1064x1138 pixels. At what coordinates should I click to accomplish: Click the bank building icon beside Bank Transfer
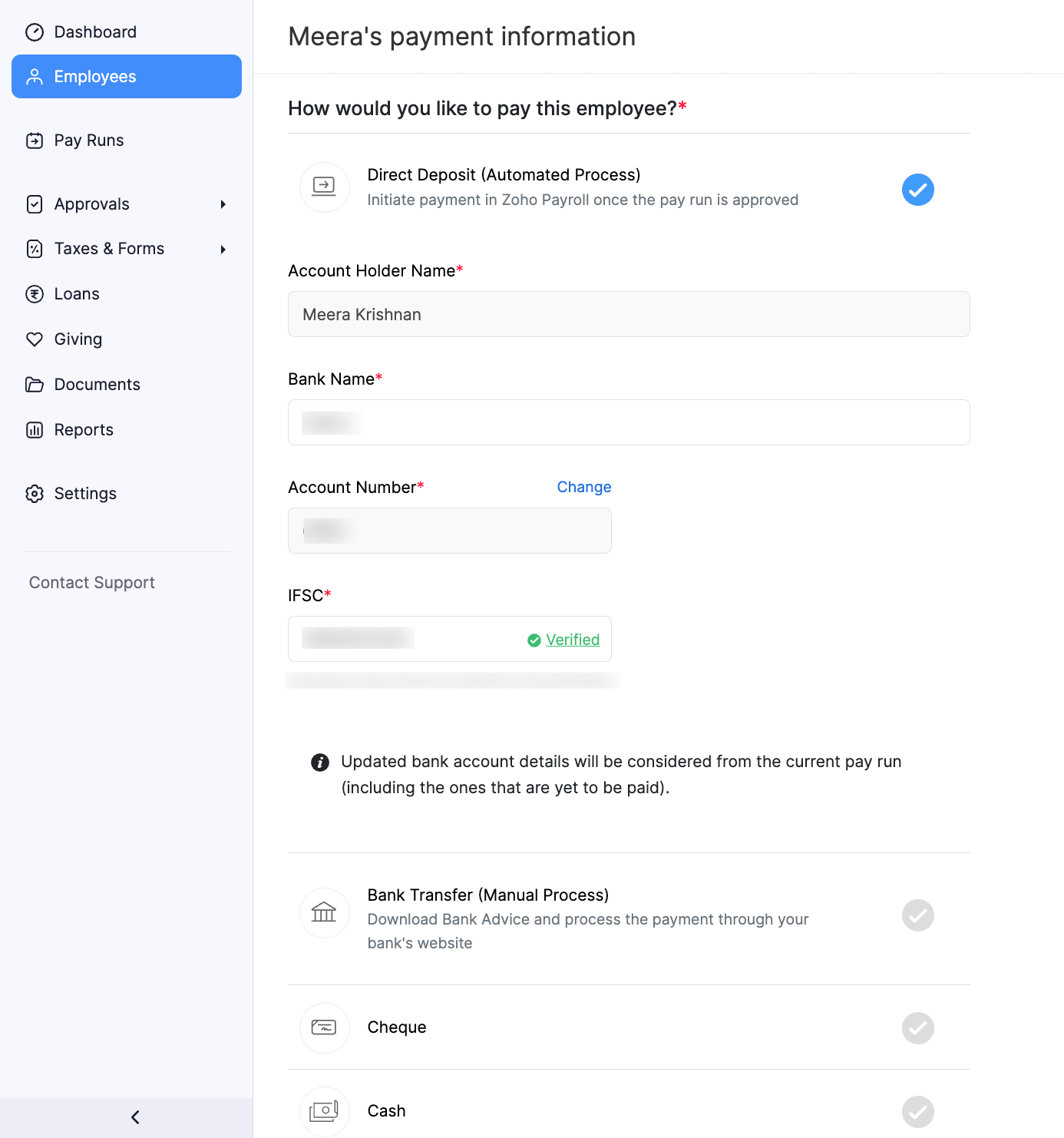pos(324,913)
